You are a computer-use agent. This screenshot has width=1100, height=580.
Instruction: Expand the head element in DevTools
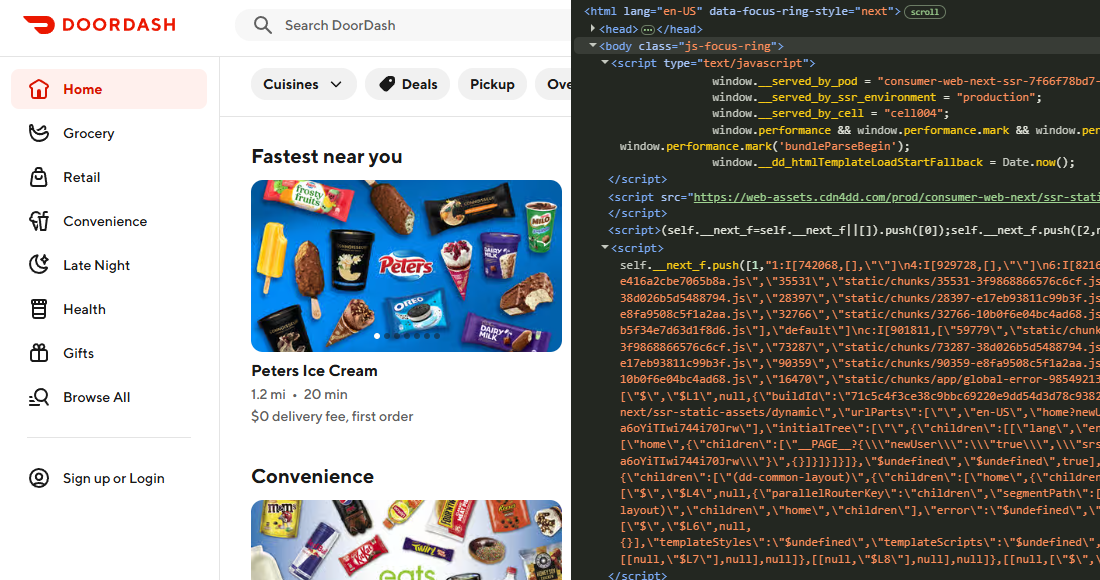(593, 29)
